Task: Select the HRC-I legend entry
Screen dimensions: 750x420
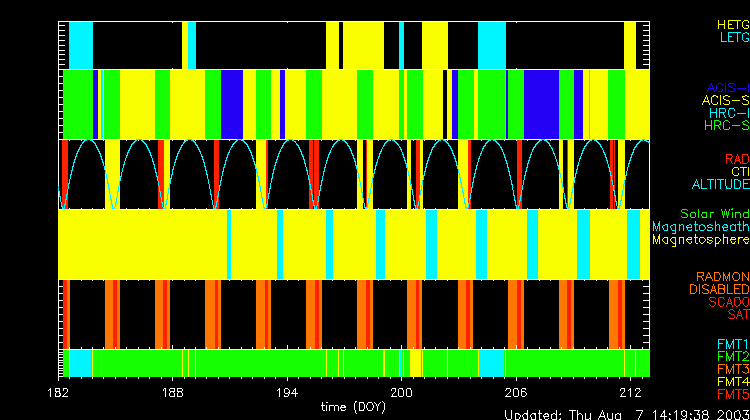Action: (727, 113)
